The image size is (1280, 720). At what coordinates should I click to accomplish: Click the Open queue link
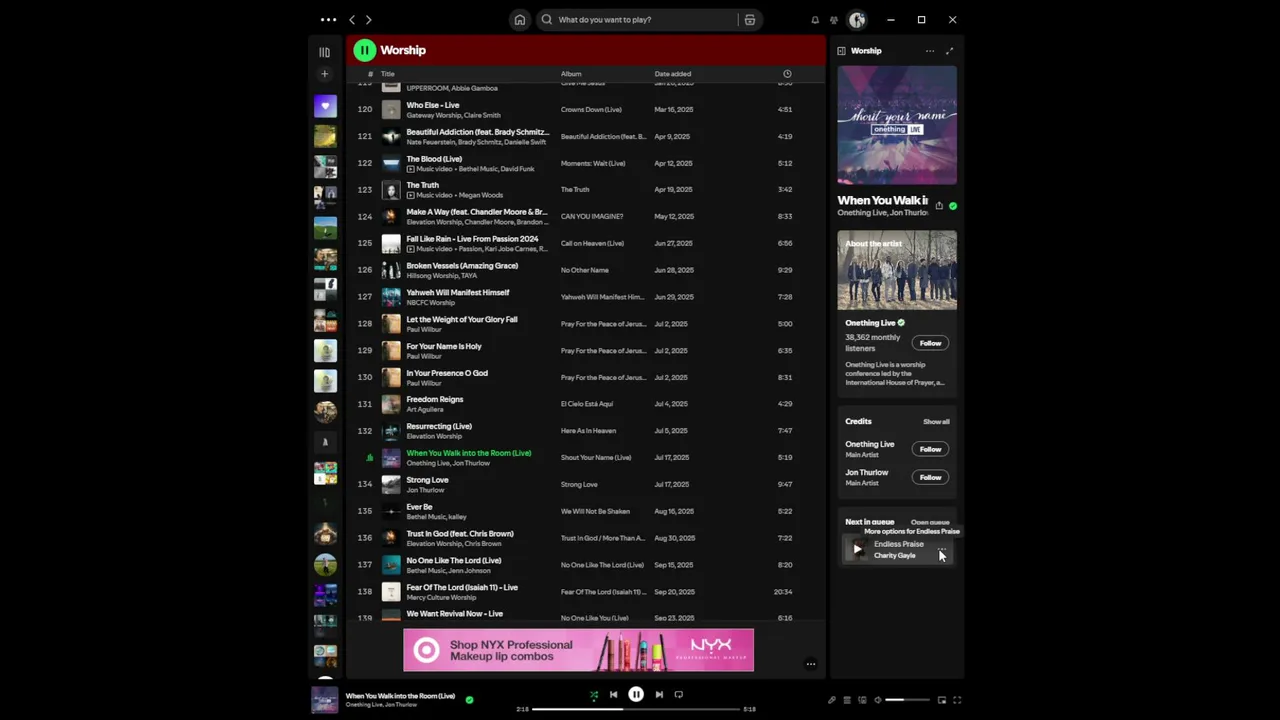click(x=930, y=522)
